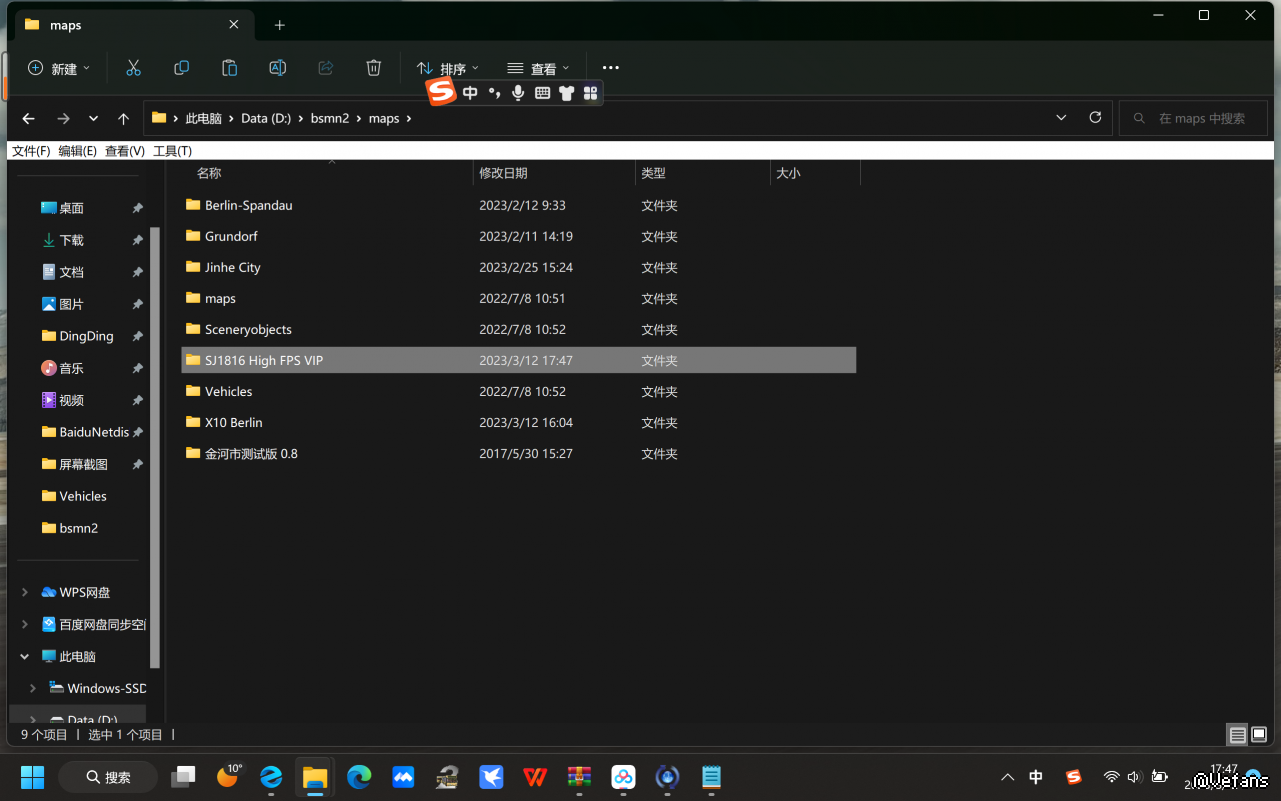
Task: Open the 排序 sort dropdown
Action: point(447,68)
